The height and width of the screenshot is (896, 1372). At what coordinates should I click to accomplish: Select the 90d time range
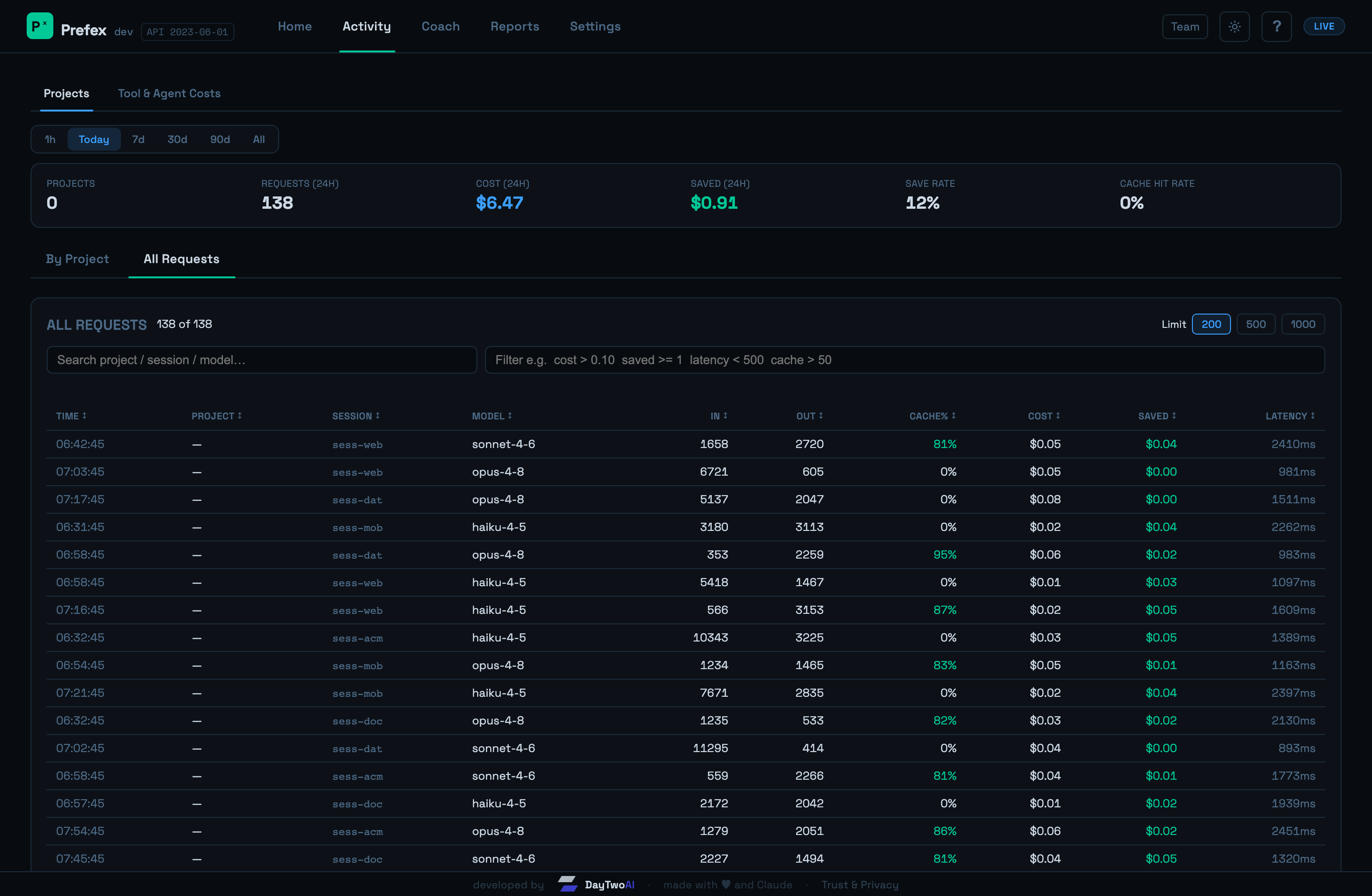click(220, 139)
